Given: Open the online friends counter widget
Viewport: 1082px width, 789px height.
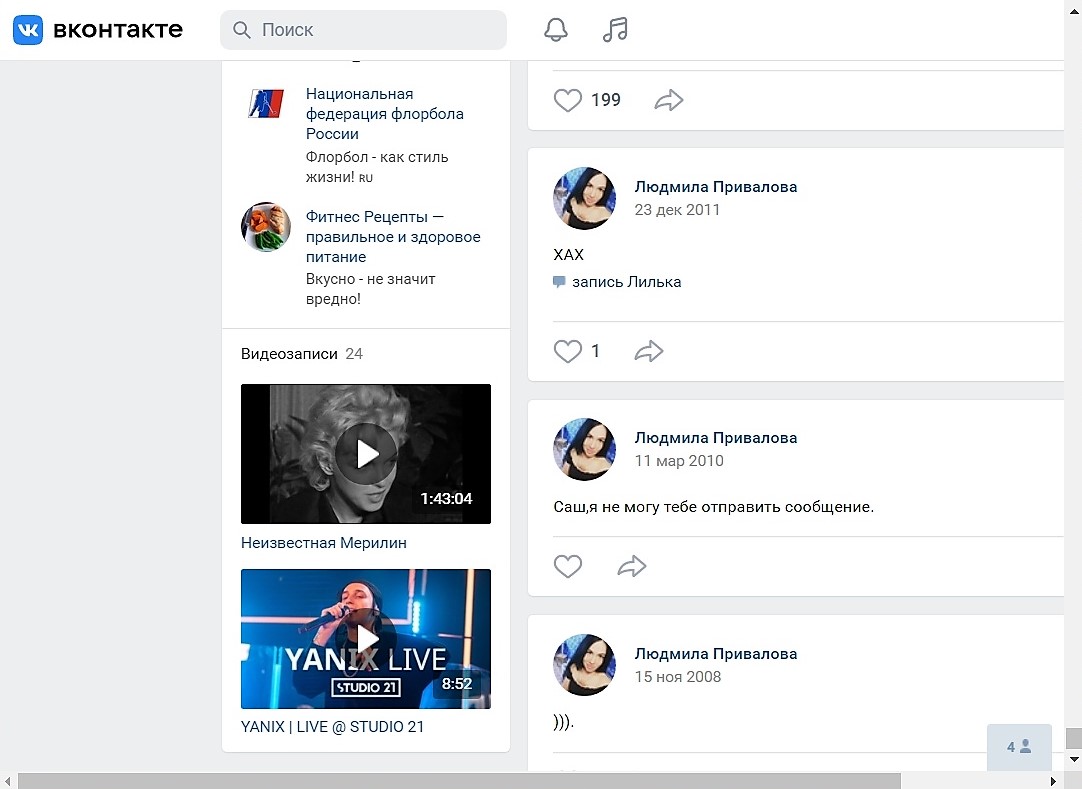Looking at the screenshot, I should 1019,747.
